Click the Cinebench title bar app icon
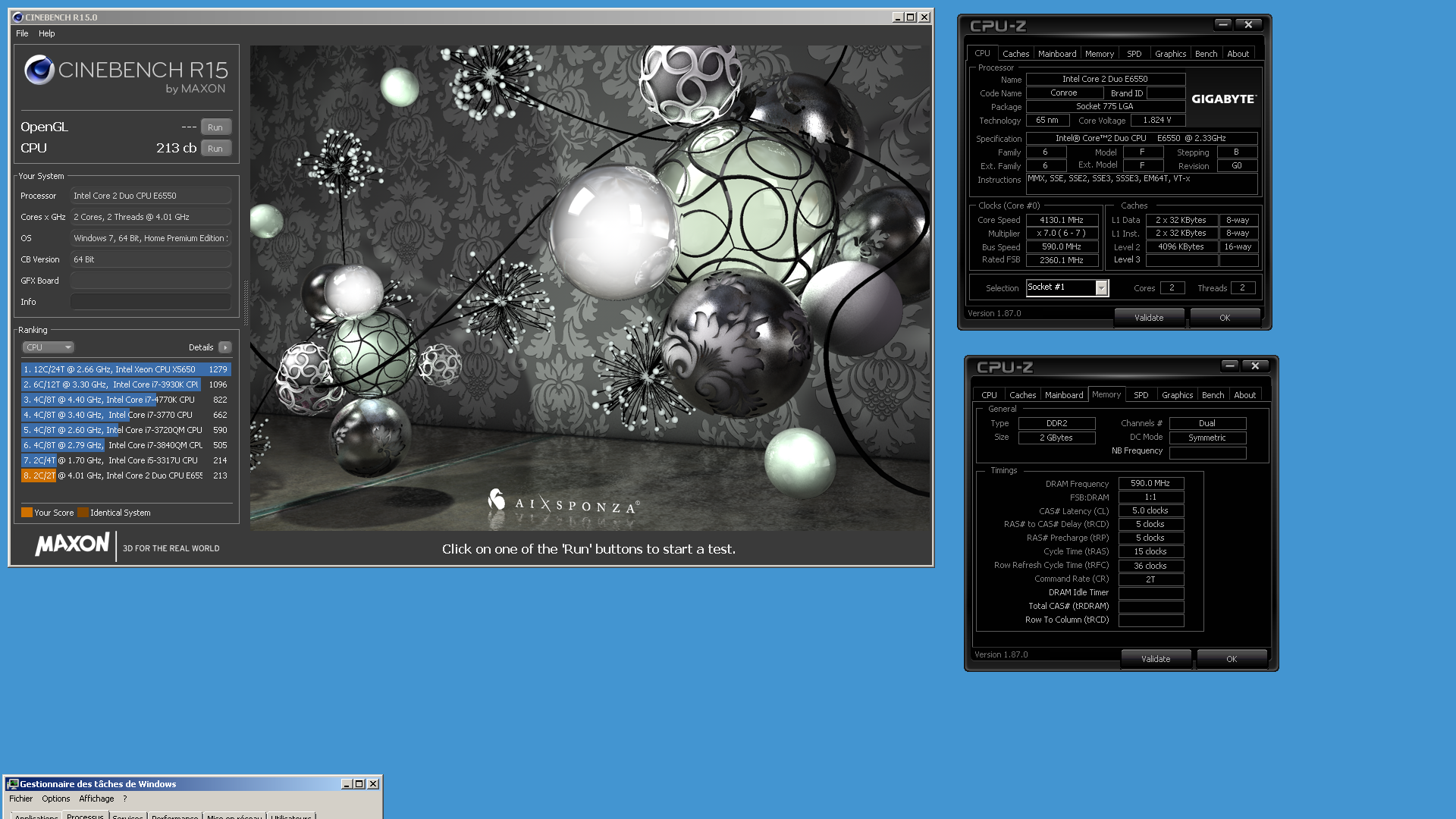The image size is (1456, 819). click(x=18, y=17)
